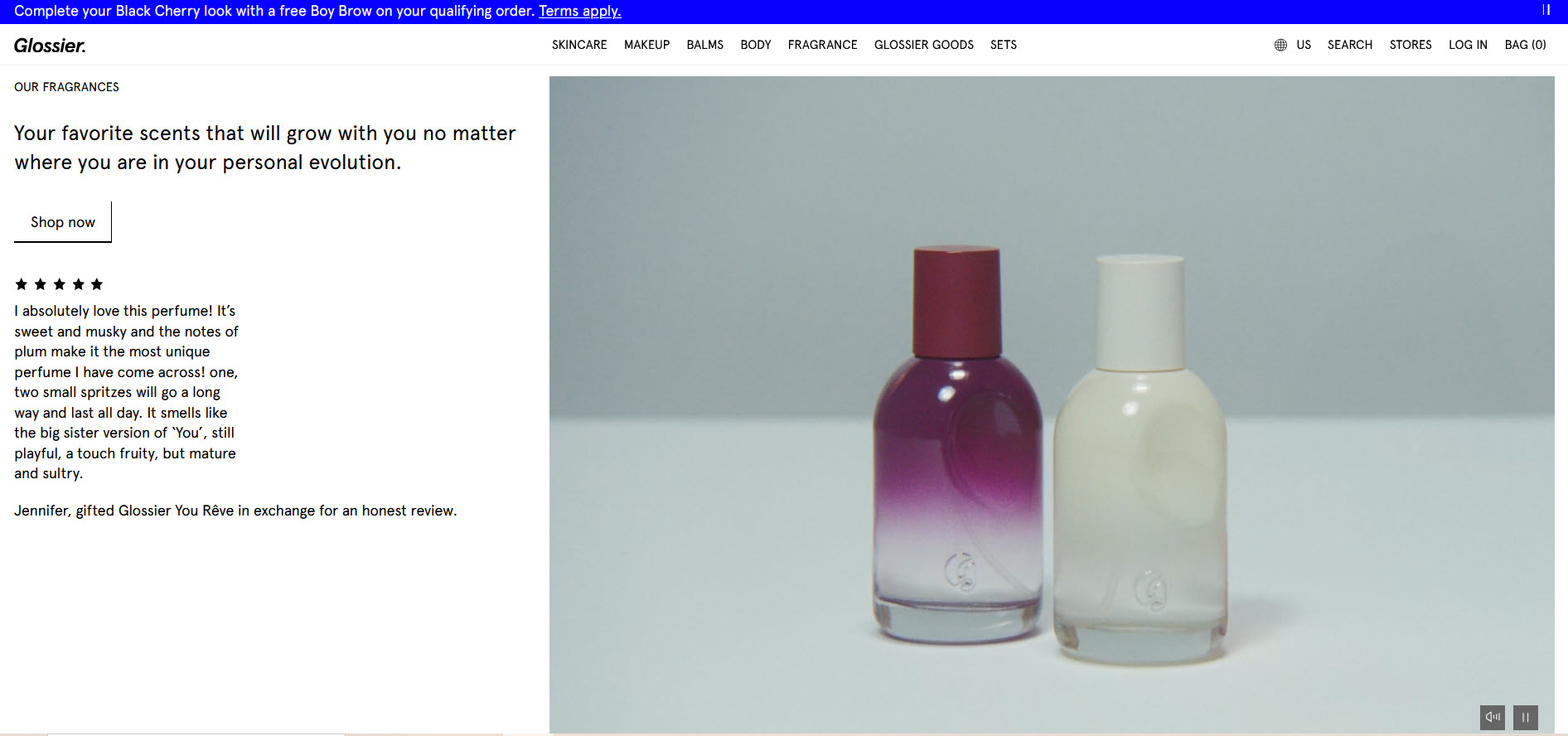Screen dimensions: 1568x736
Task: Change the US region selection
Action: point(1304,45)
